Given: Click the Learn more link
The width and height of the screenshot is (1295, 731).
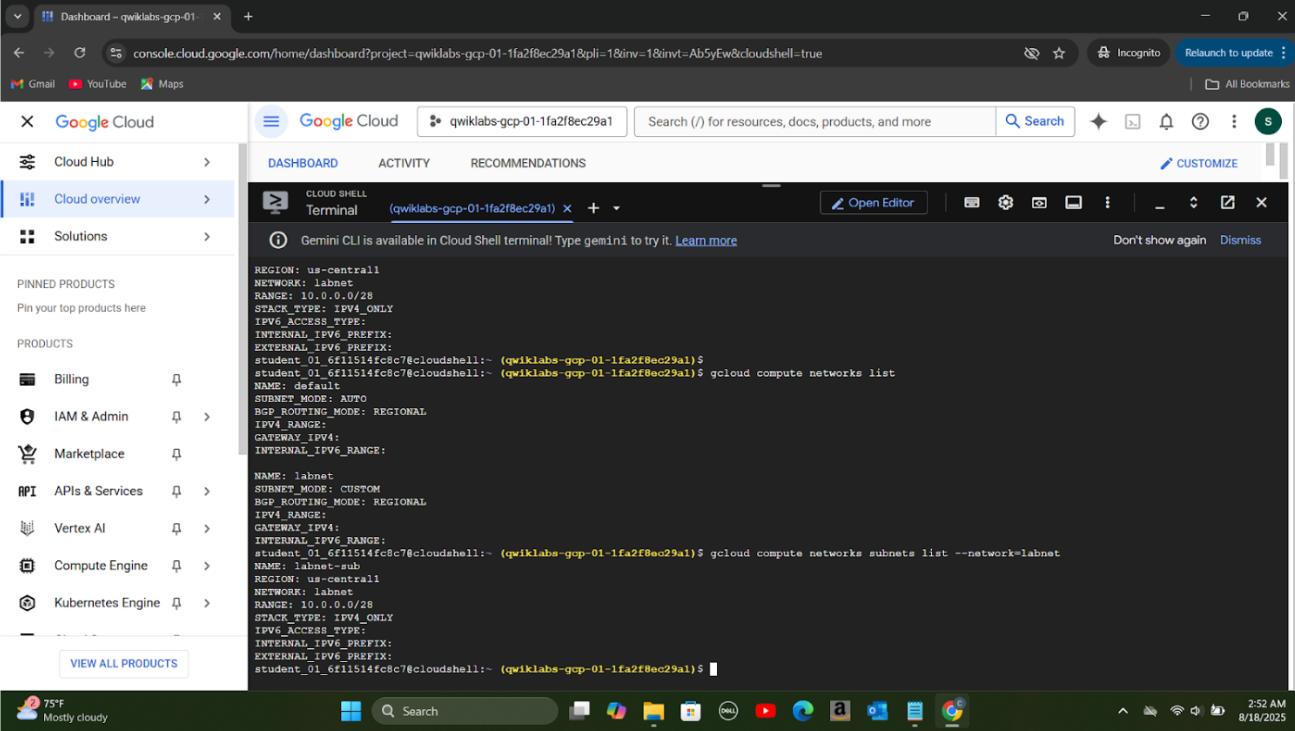Looking at the screenshot, I should [x=705, y=241].
